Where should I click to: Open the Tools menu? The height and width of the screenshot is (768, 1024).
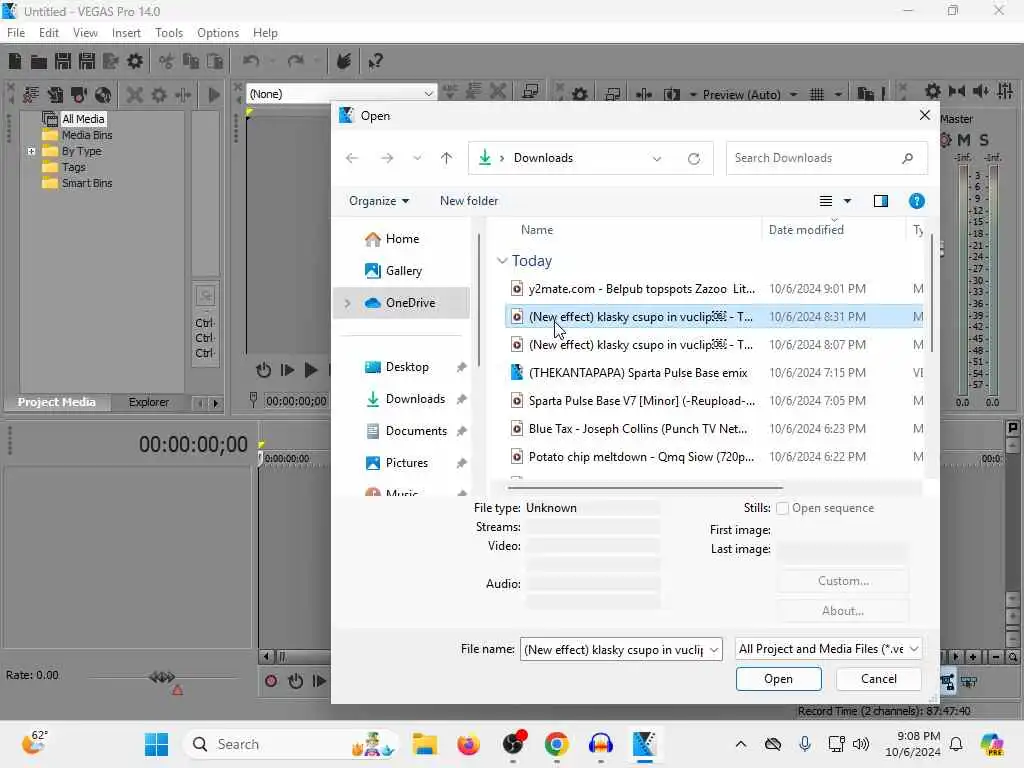[168, 33]
